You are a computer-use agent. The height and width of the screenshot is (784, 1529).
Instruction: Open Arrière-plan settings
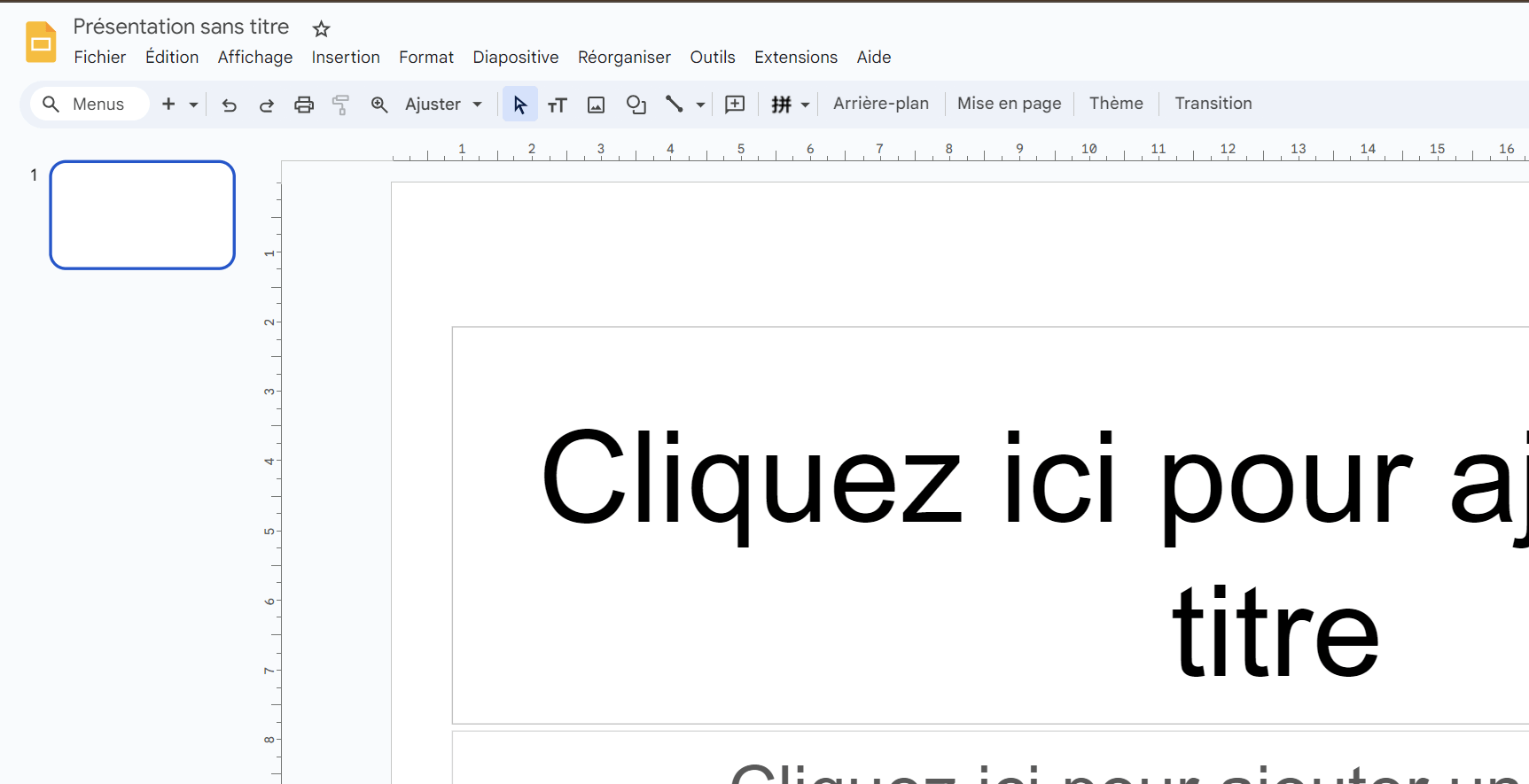[881, 104]
